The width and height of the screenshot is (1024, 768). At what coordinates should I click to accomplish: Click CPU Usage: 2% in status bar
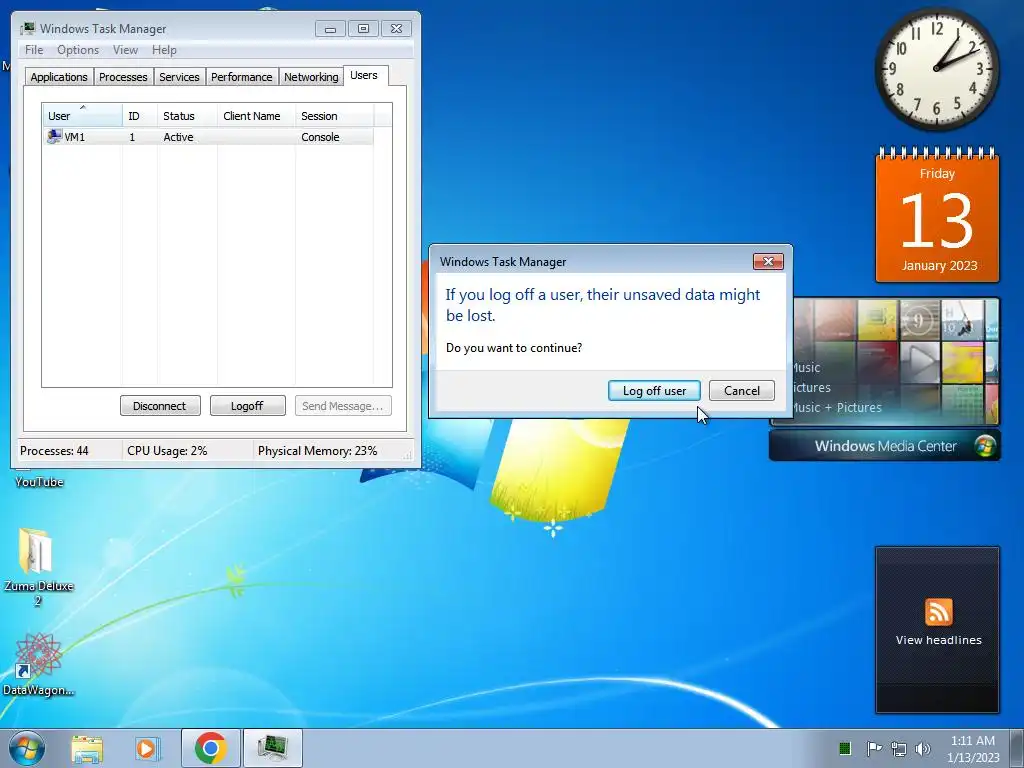coord(167,451)
